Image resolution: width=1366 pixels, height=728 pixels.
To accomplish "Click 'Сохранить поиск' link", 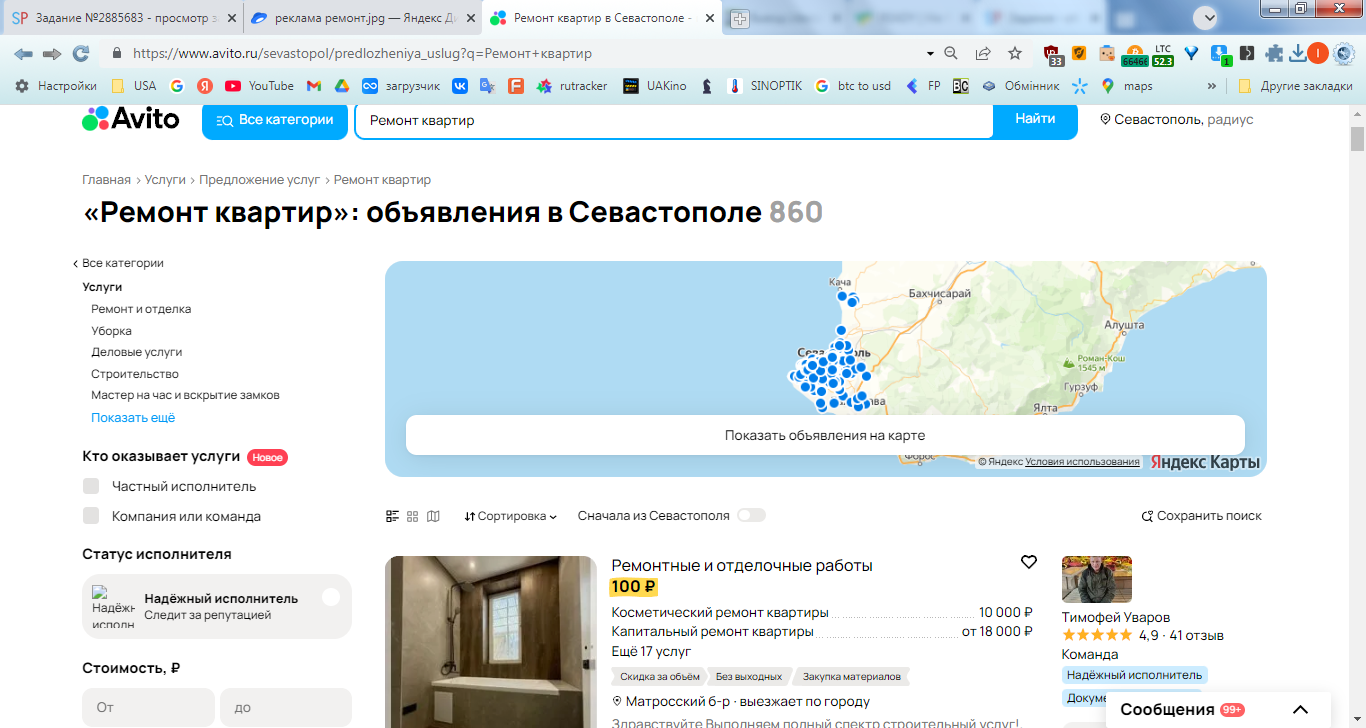I will 1202,516.
